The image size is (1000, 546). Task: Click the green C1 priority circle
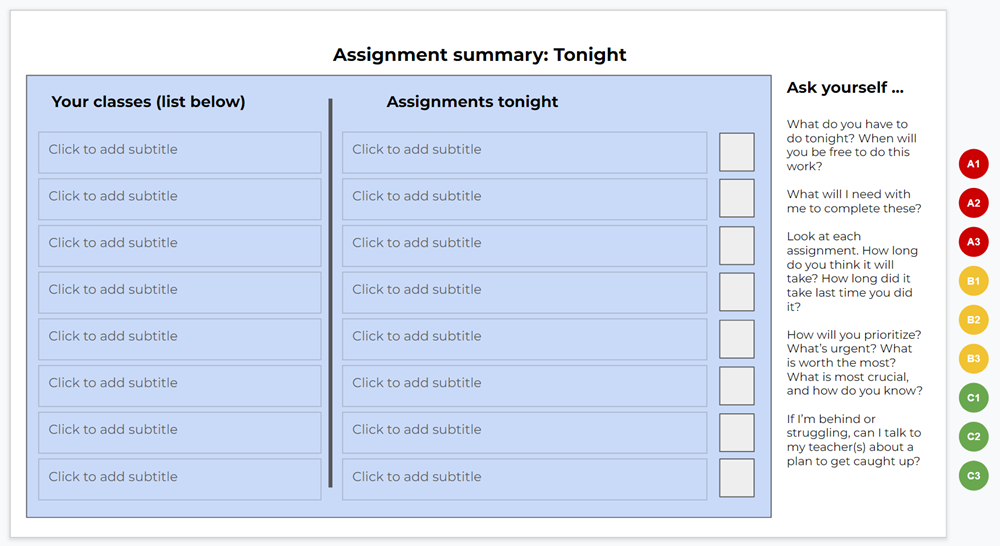point(973,397)
